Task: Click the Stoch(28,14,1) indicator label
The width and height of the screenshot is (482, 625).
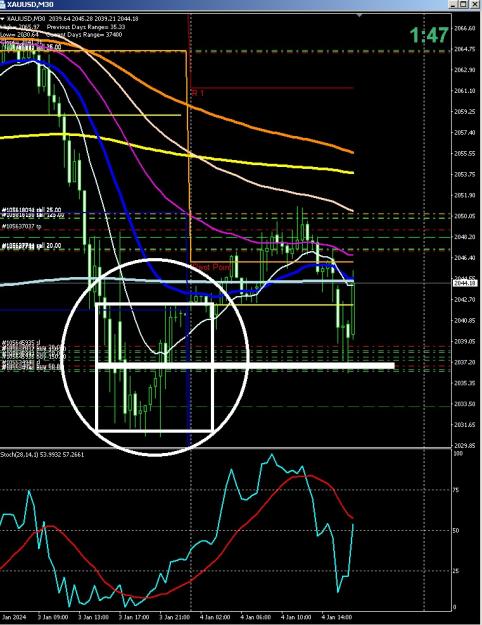Action: click(x=42, y=454)
